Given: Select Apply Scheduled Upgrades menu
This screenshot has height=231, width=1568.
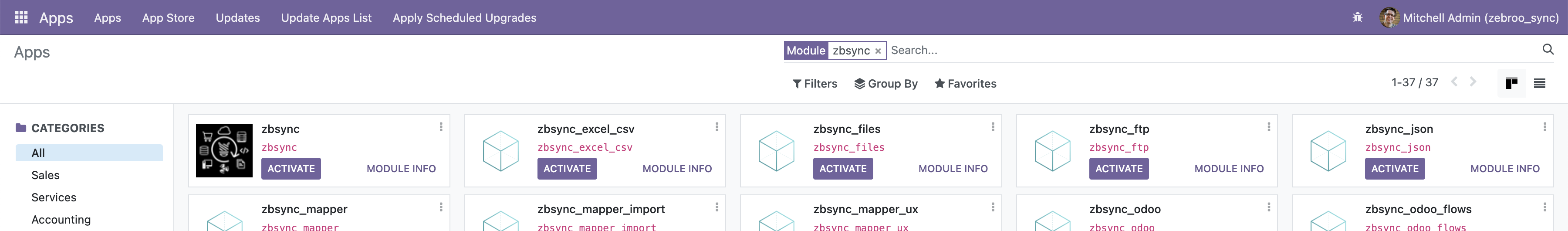Looking at the screenshot, I should click(464, 18).
